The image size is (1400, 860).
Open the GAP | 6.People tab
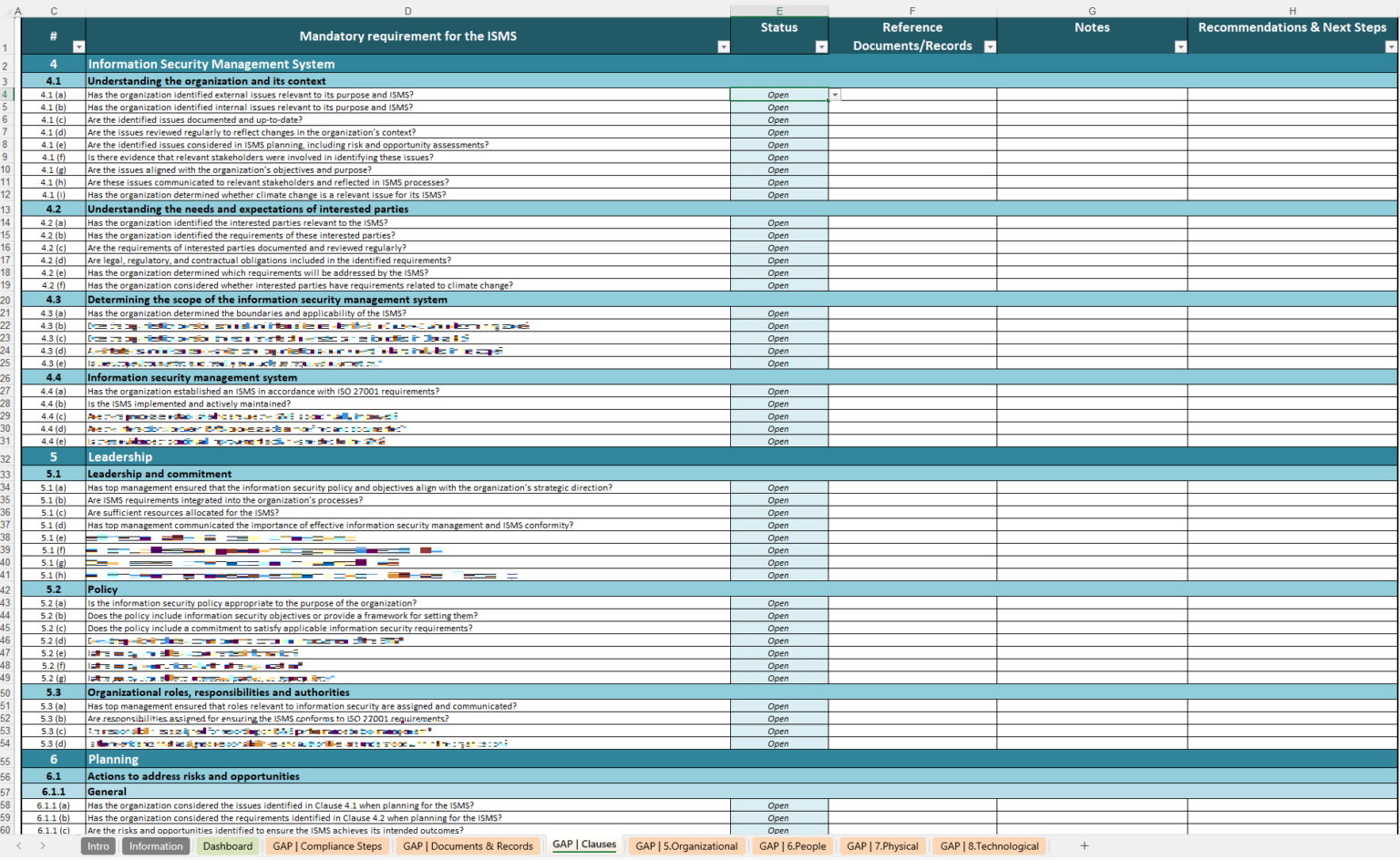pos(791,845)
